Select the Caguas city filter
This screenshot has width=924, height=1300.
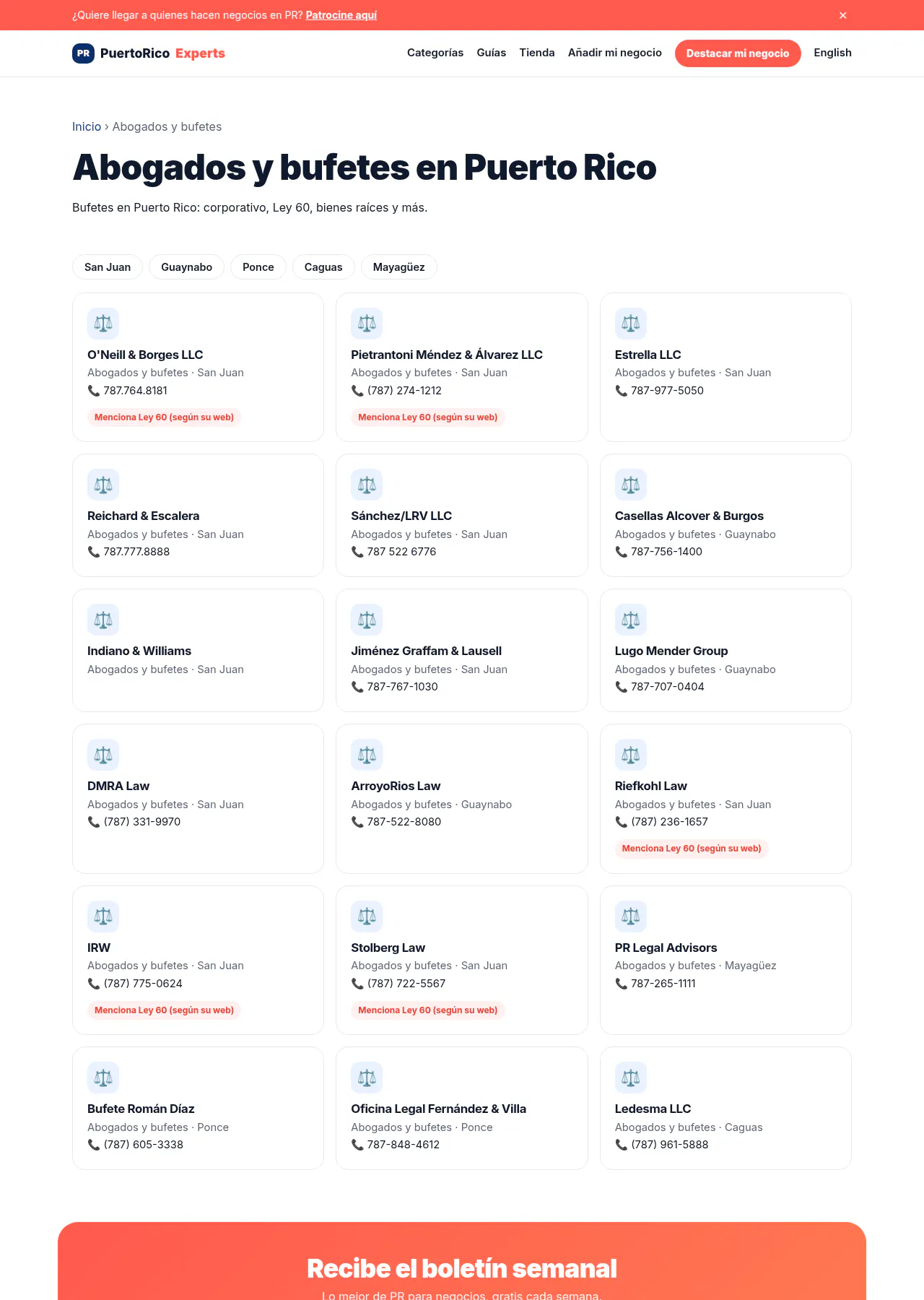tap(323, 267)
